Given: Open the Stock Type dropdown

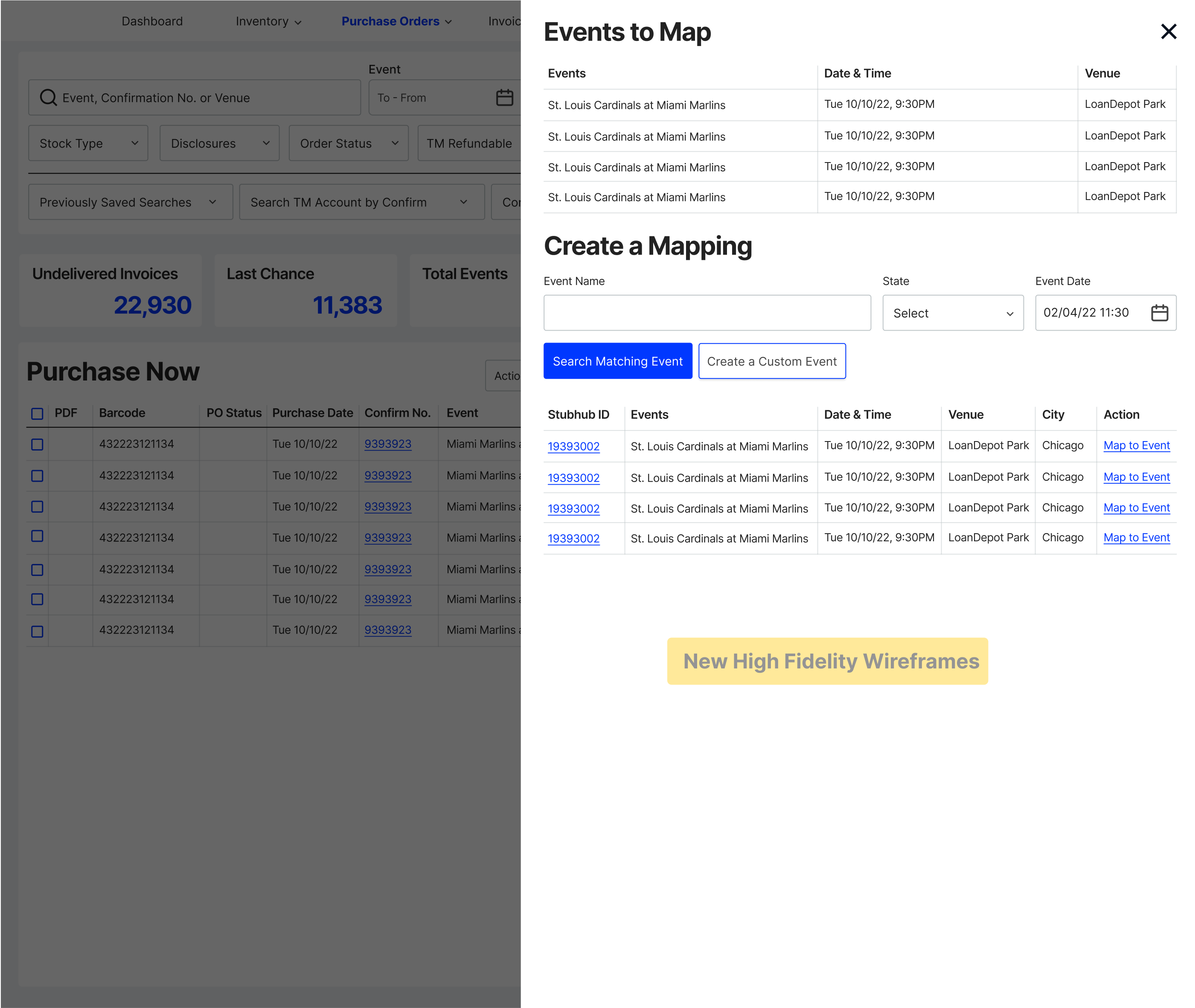Looking at the screenshot, I should point(88,143).
